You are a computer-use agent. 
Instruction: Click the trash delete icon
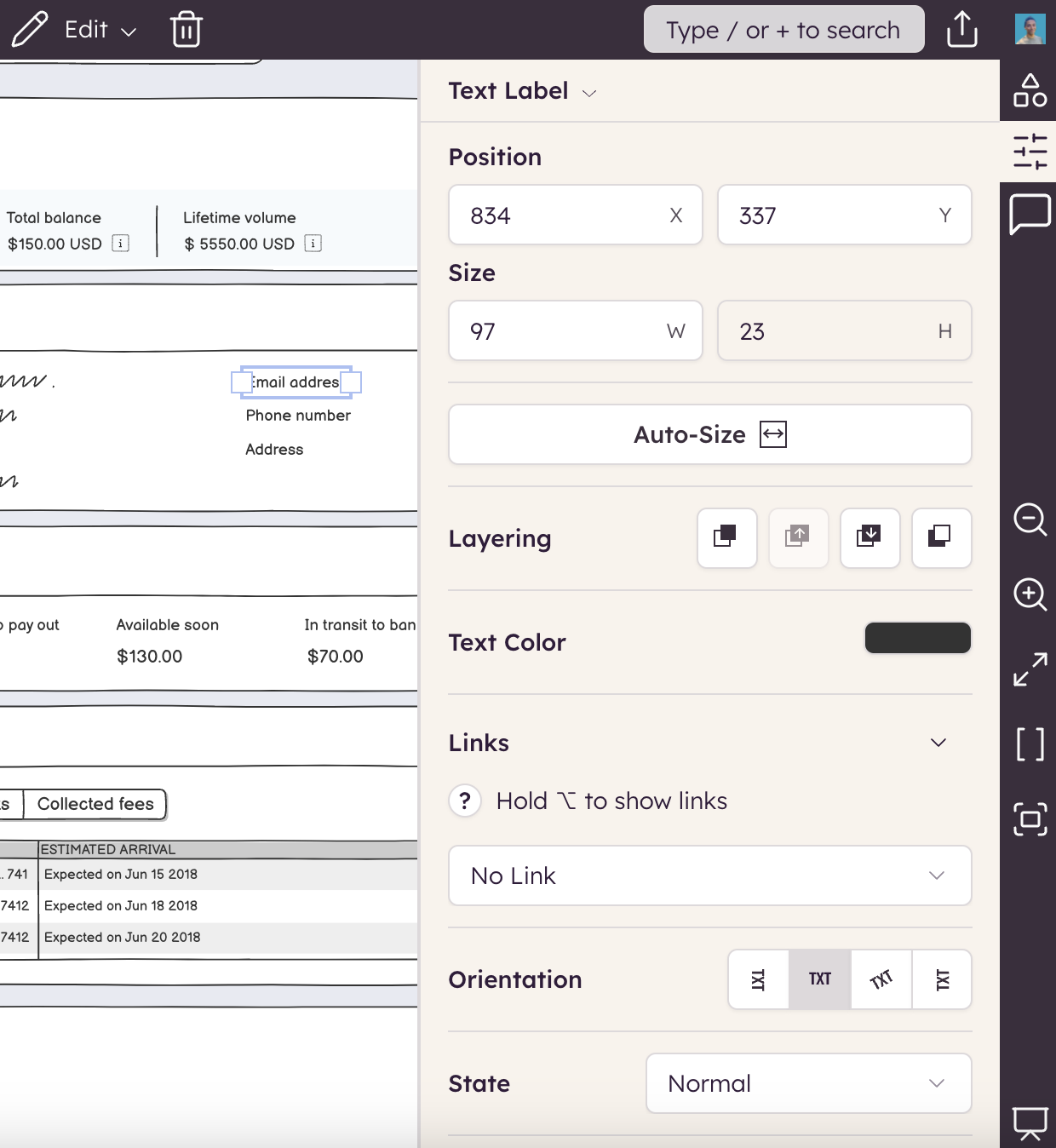[x=186, y=30]
